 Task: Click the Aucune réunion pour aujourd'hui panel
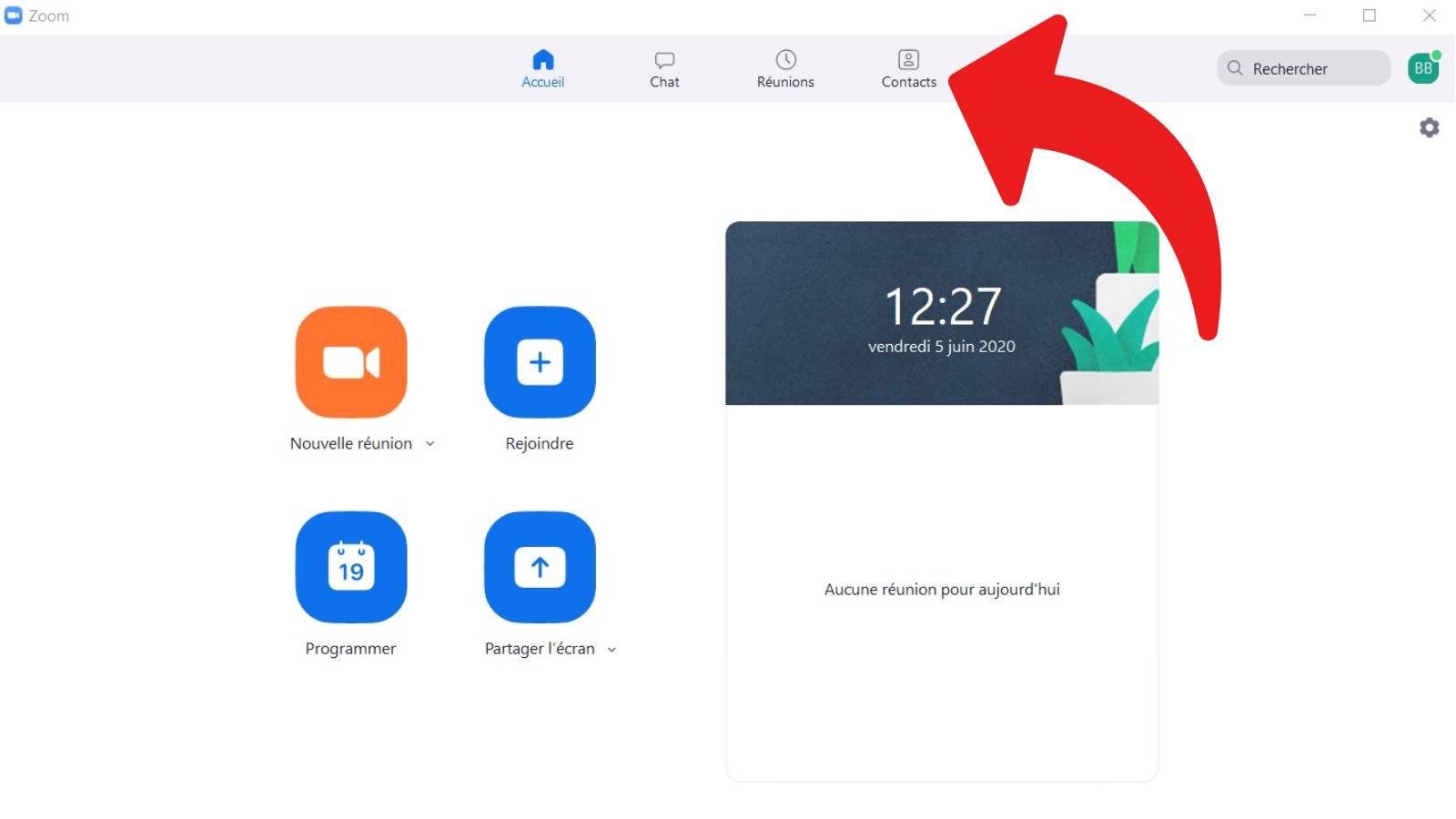942,590
